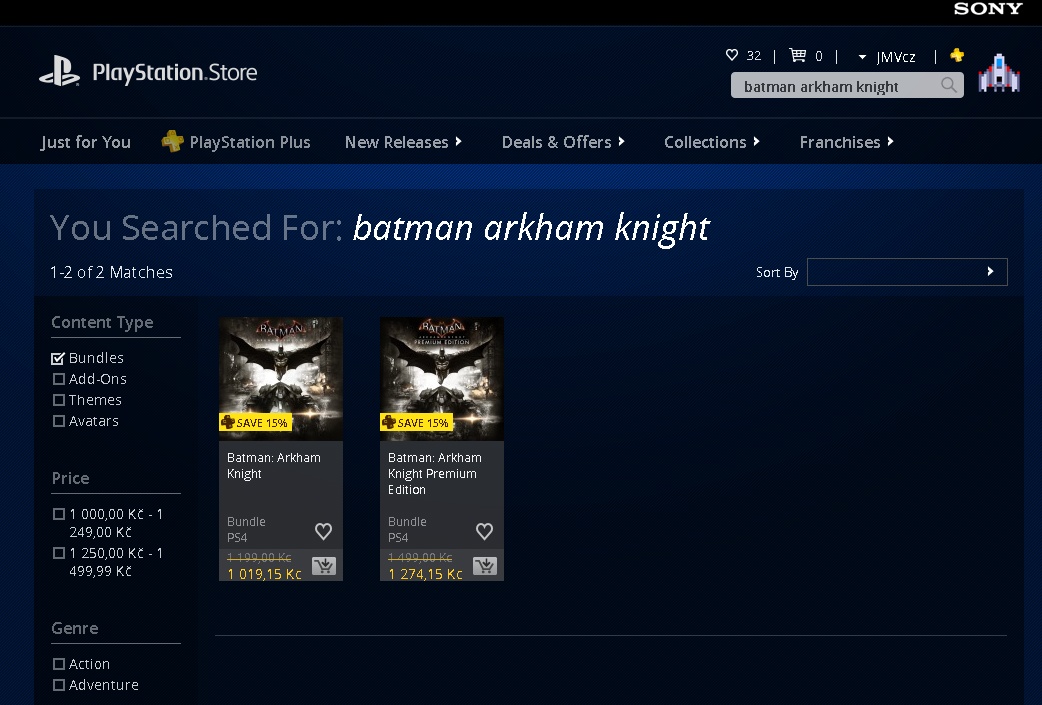Add Premium Edition to wishlist via heart
This screenshot has height=705, width=1042.
click(484, 531)
